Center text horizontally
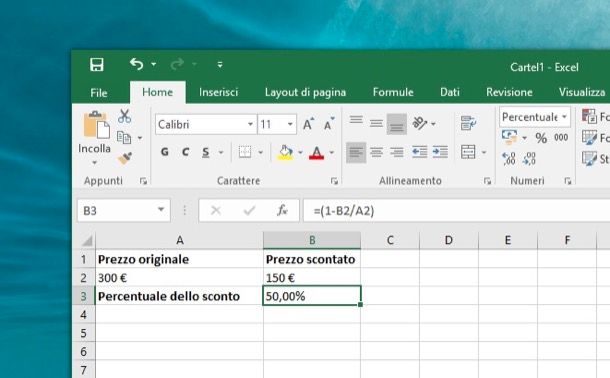610x378 pixels. click(376, 152)
